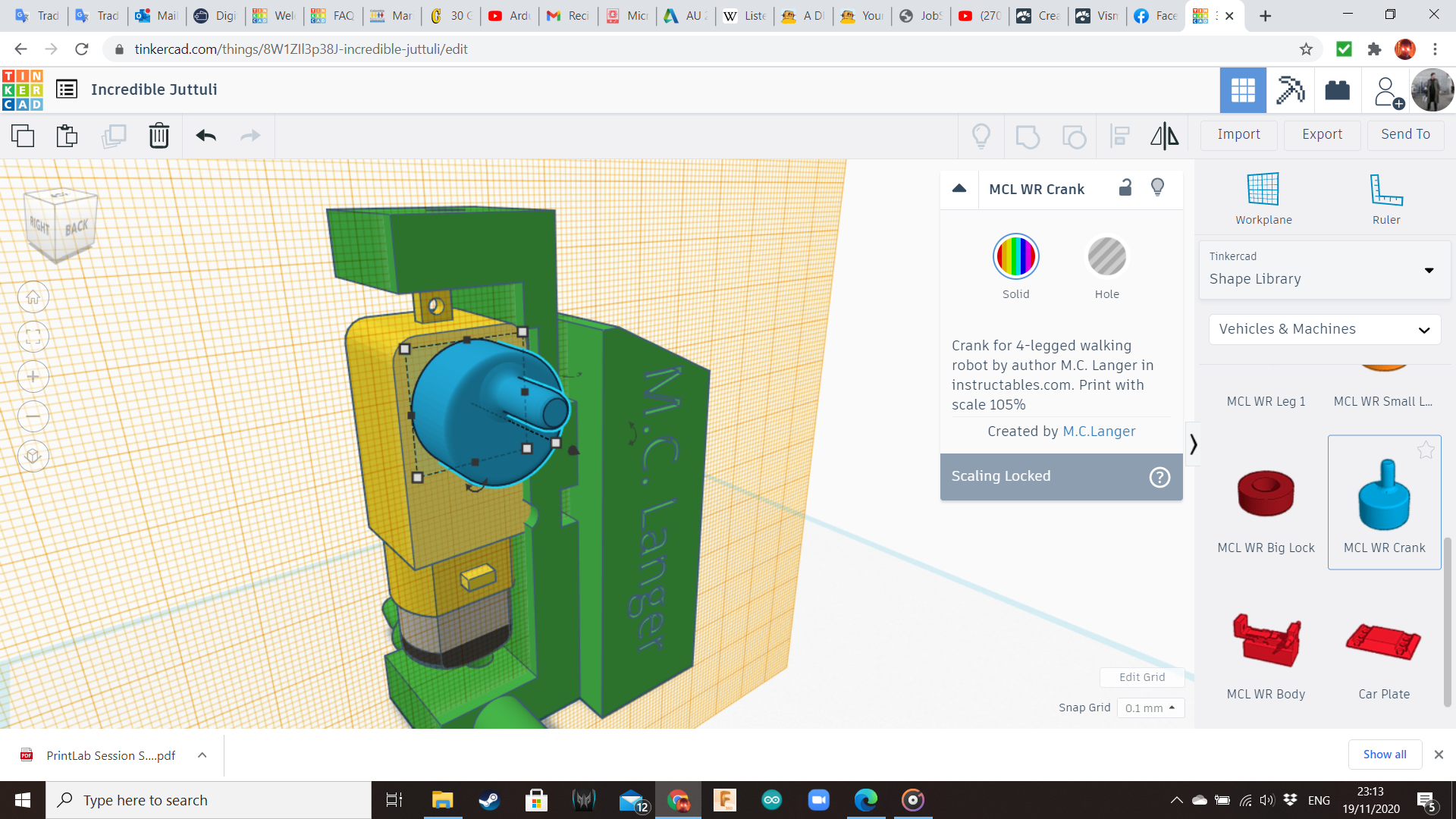Collapse the MCL WR Crank inspector
Image resolution: width=1456 pixels, height=819 pixels.
click(x=959, y=189)
